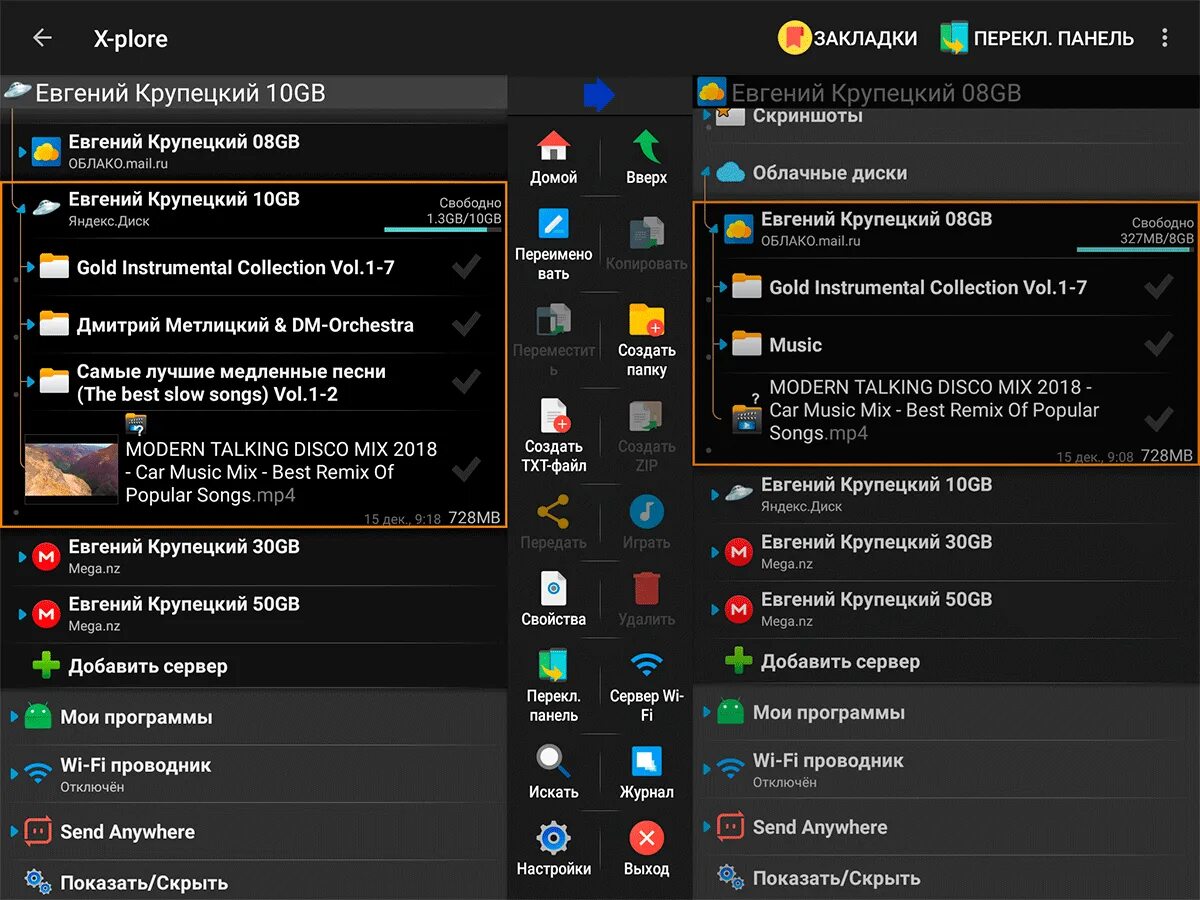Expand the Music folder in right pane
This screenshot has height=900, width=1200.
coord(723,345)
